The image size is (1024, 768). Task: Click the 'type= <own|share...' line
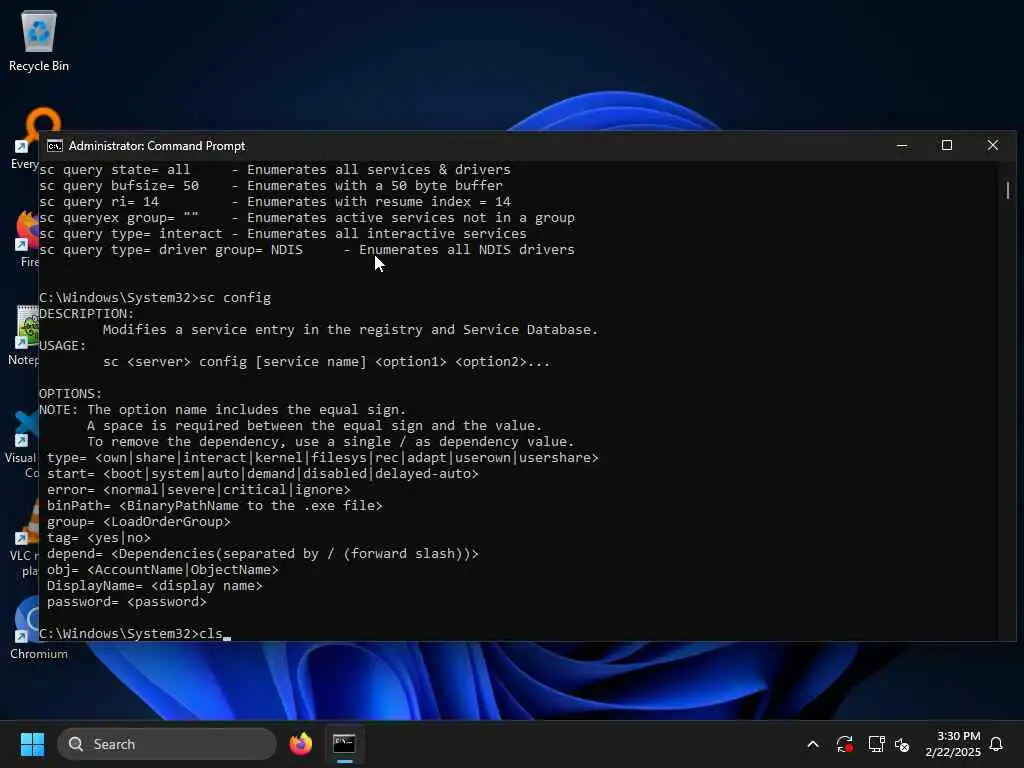tap(323, 458)
